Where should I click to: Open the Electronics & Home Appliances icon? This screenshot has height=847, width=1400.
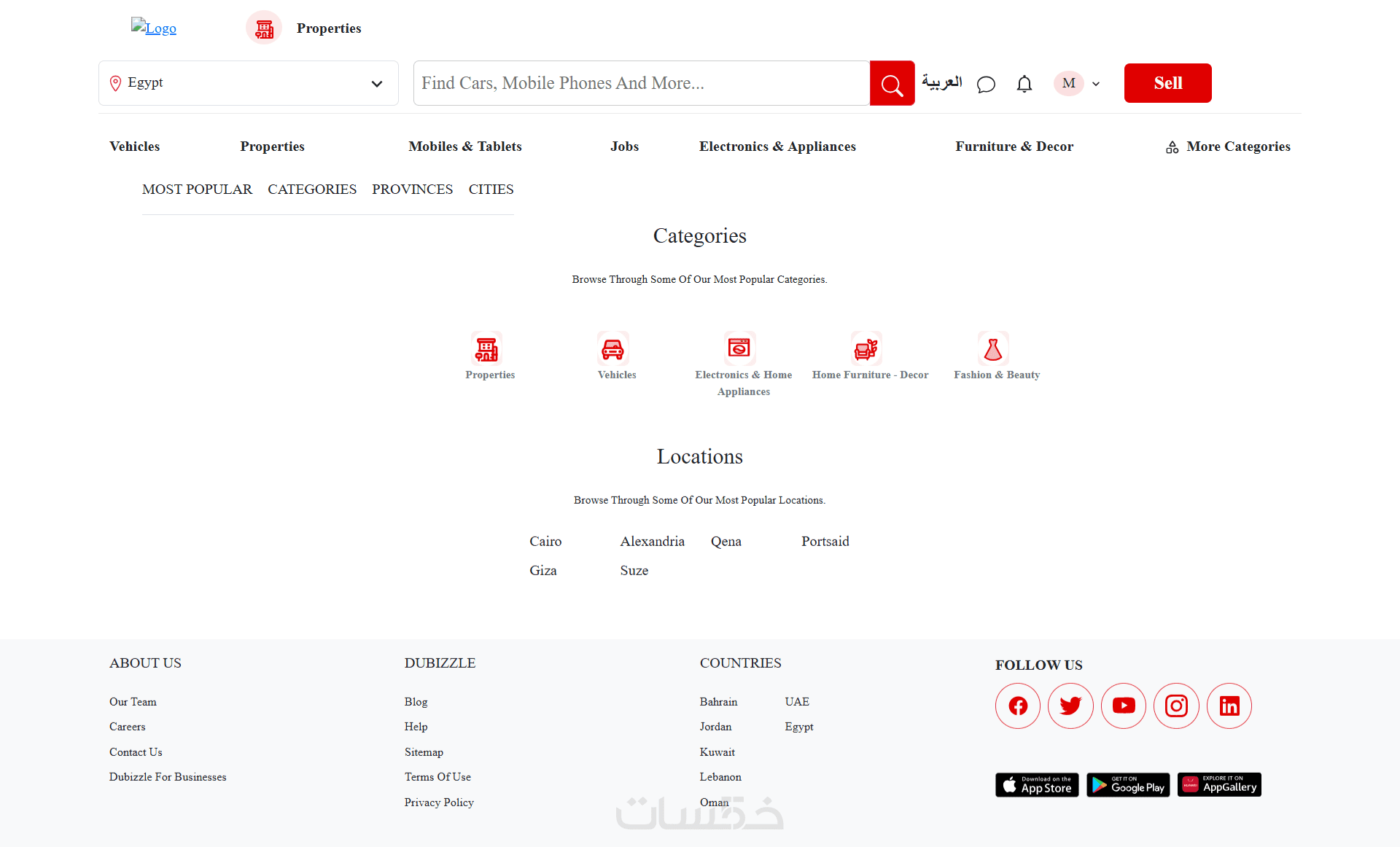pyautogui.click(x=739, y=349)
